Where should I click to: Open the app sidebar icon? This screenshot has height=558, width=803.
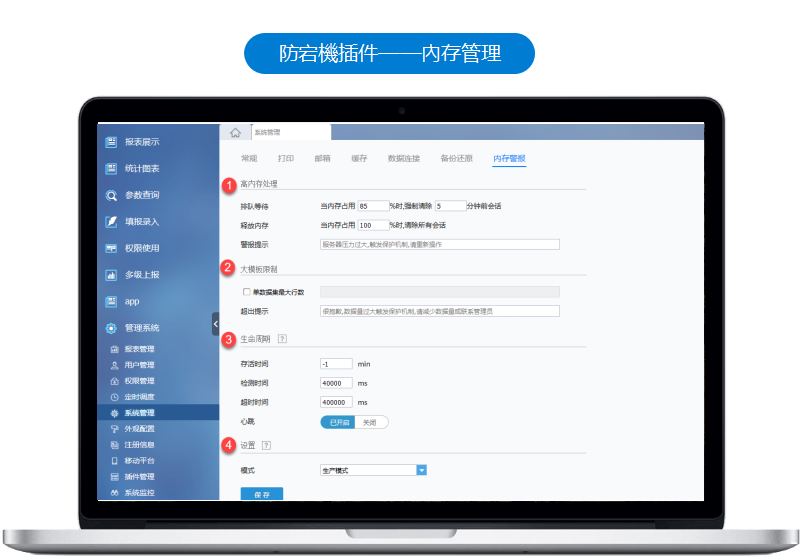tap(111, 302)
